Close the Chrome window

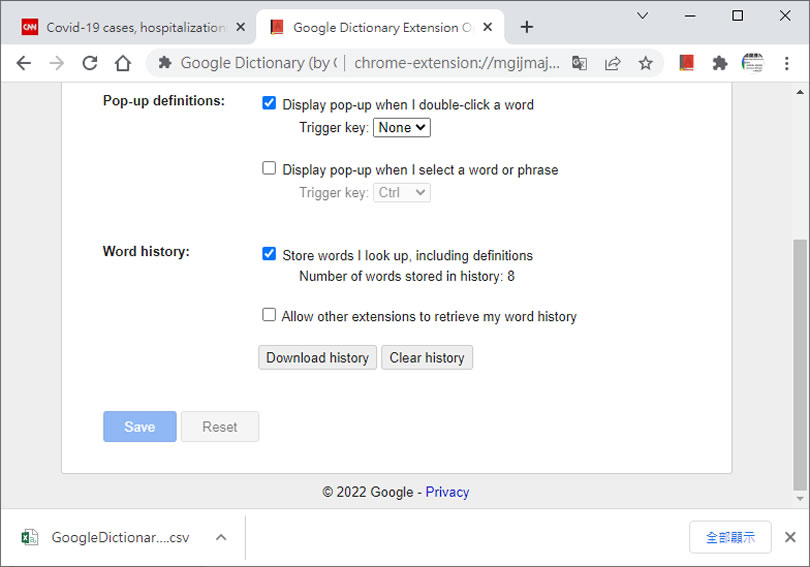(785, 15)
